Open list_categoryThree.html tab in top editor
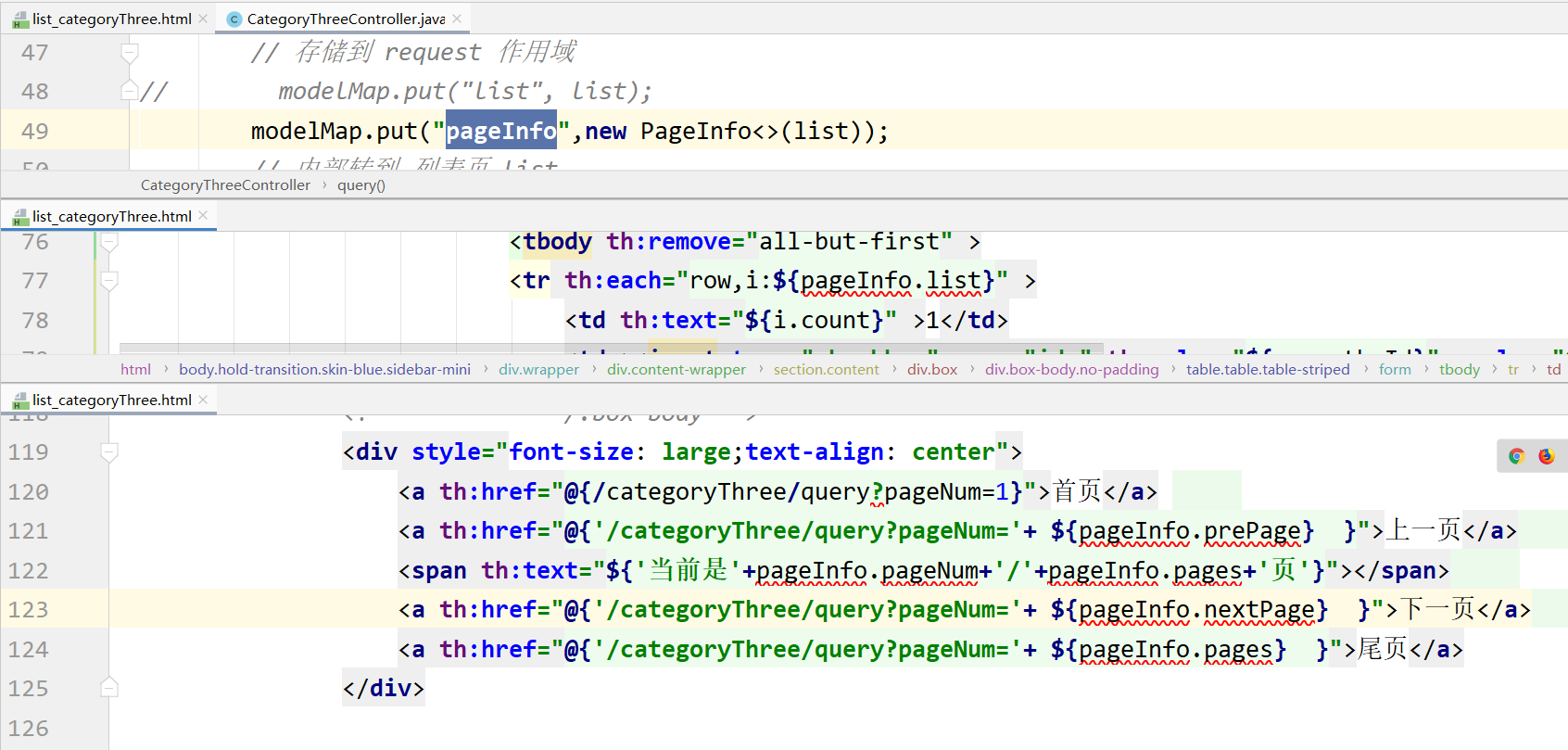1568x750 pixels. pyautogui.click(x=111, y=19)
